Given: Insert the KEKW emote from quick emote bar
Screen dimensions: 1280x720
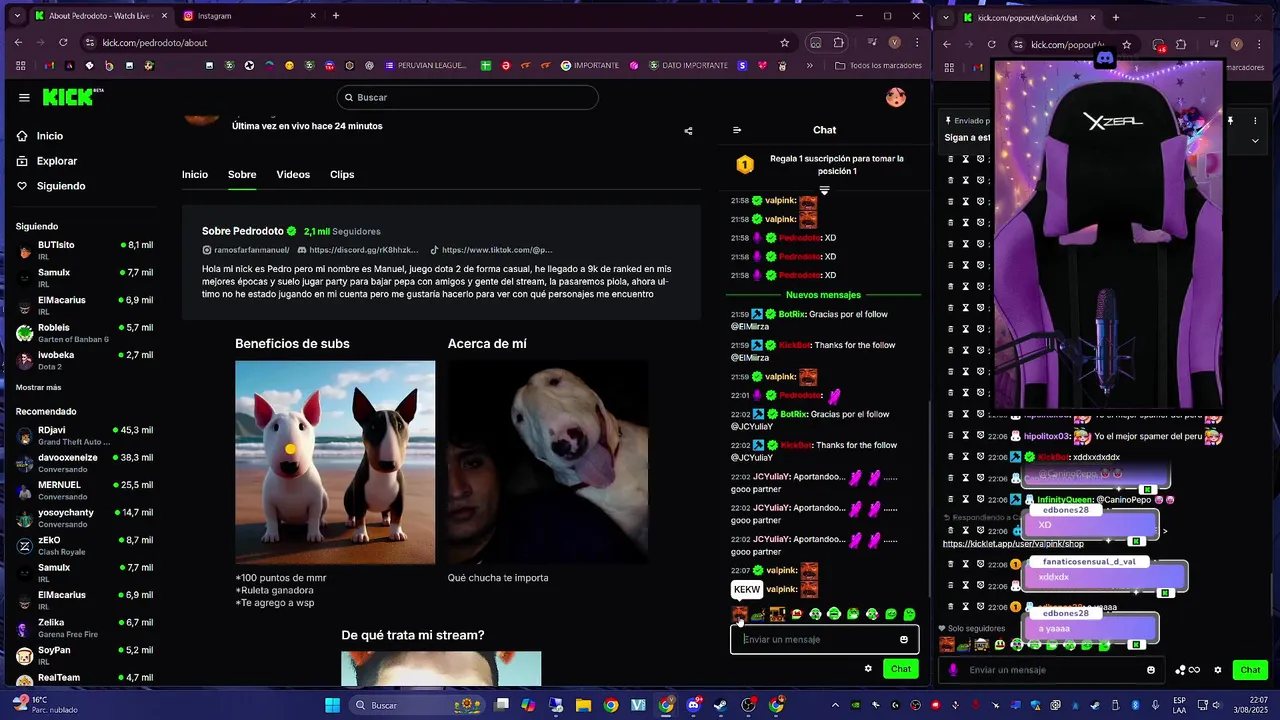Looking at the screenshot, I should point(739,614).
